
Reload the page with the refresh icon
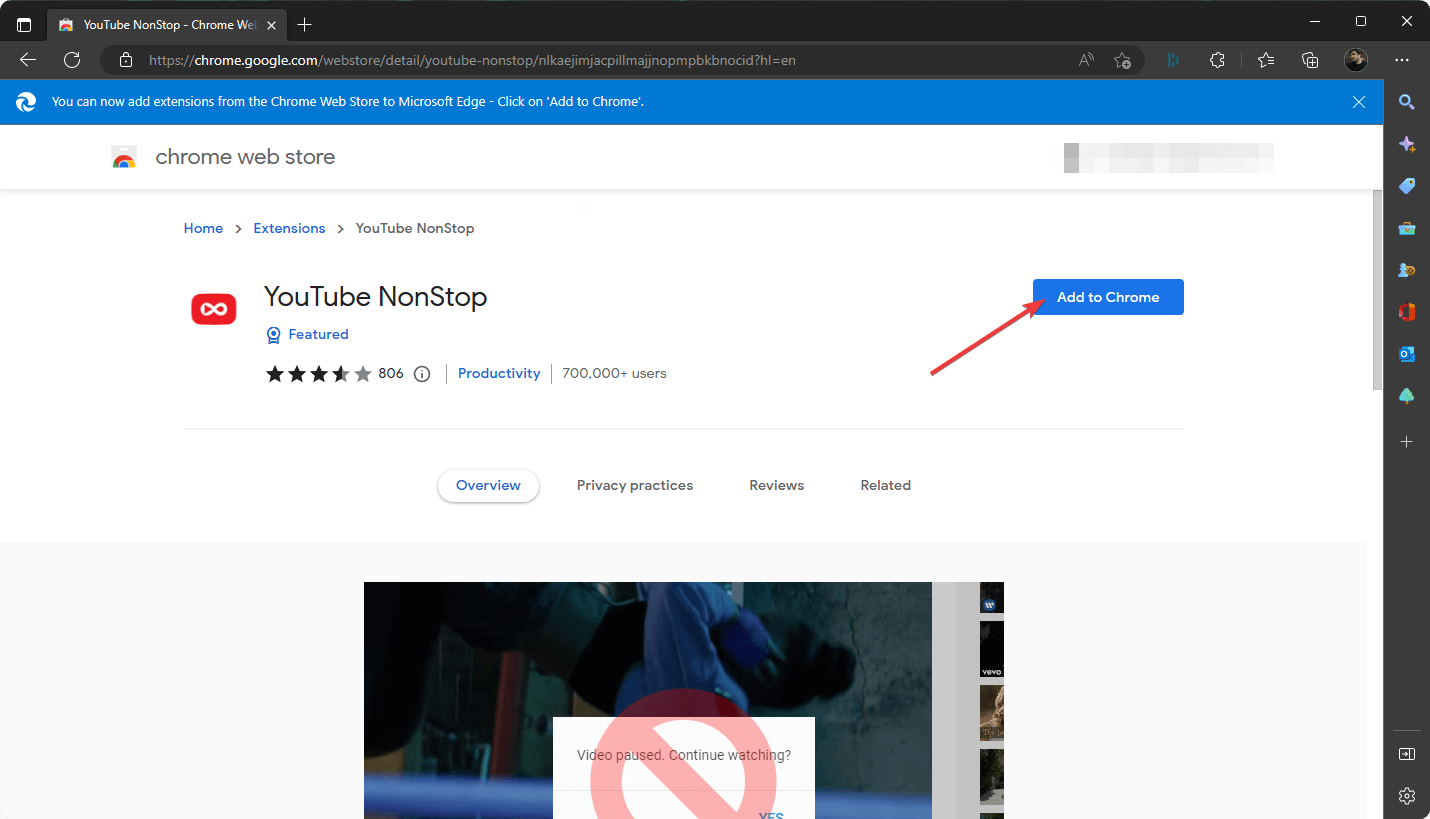tap(72, 60)
